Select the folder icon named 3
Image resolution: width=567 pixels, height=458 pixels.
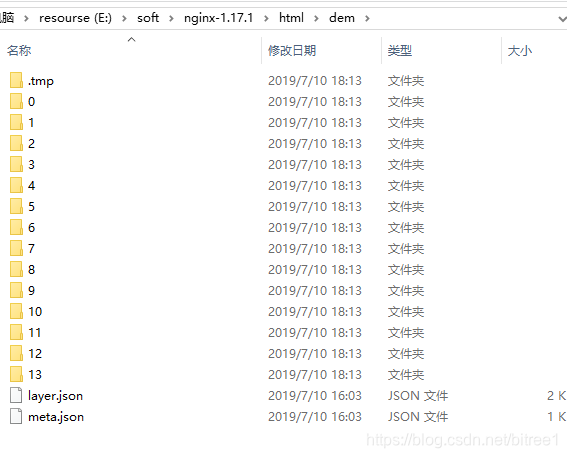click(x=16, y=164)
